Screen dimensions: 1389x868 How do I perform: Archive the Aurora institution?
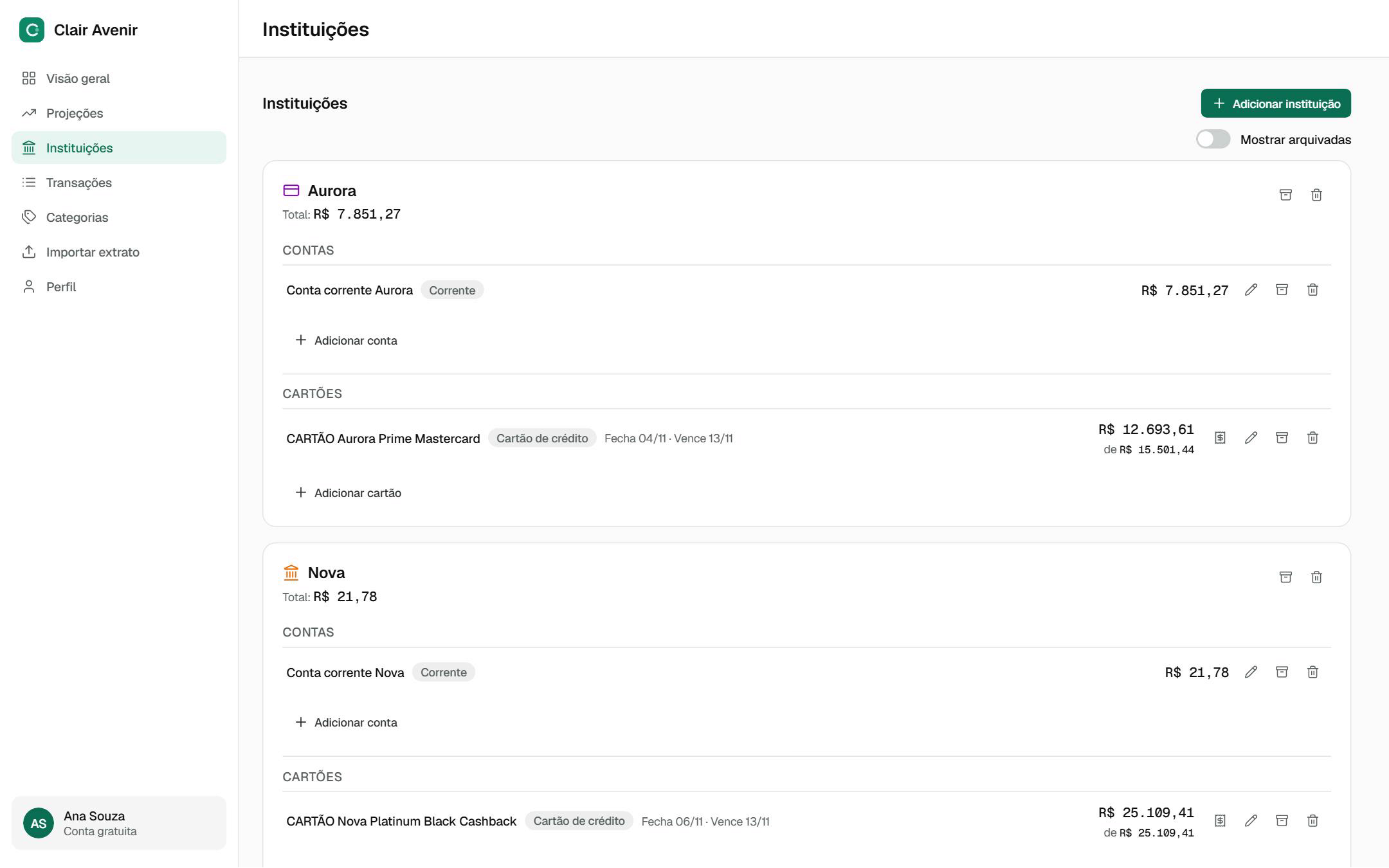[x=1285, y=195]
